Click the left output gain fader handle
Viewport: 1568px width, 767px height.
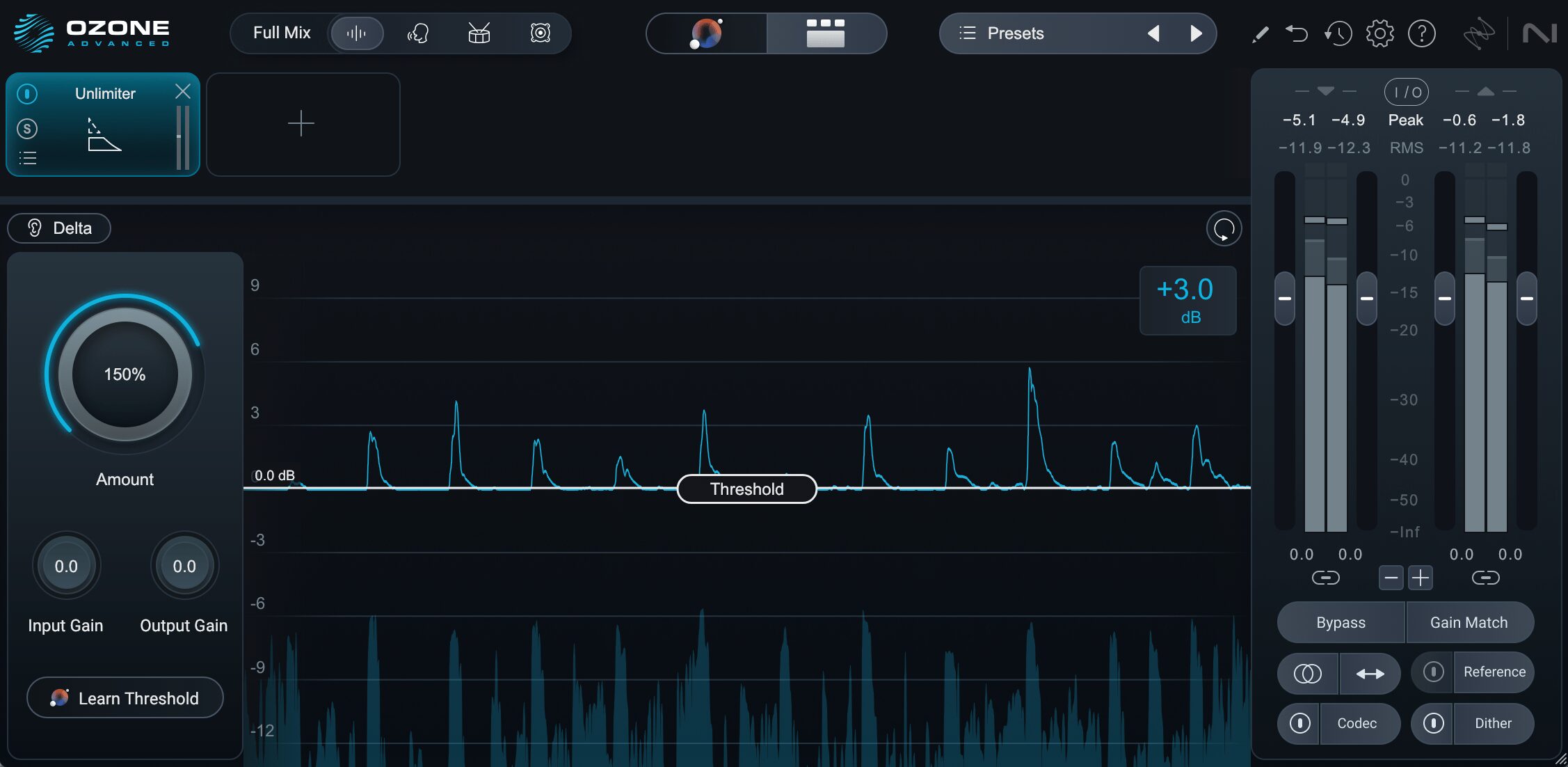(1445, 298)
